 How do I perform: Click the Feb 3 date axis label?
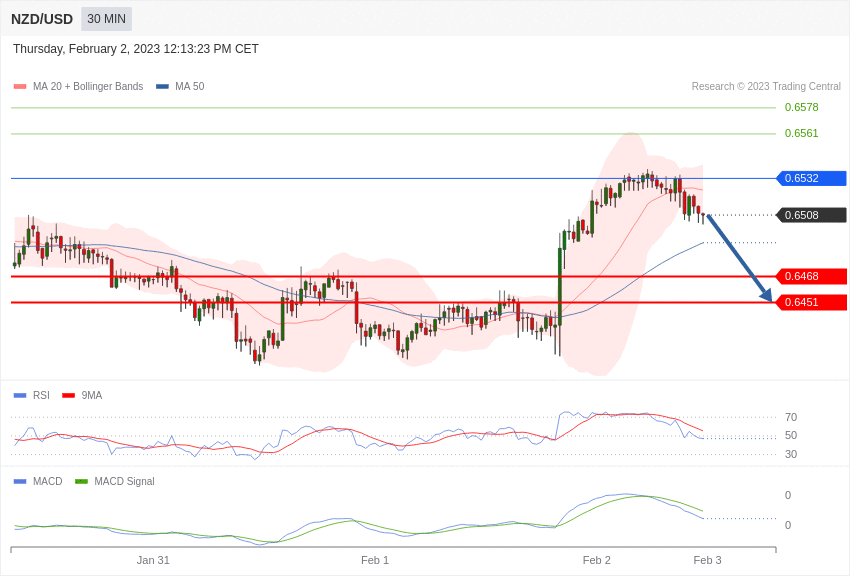pyautogui.click(x=707, y=560)
